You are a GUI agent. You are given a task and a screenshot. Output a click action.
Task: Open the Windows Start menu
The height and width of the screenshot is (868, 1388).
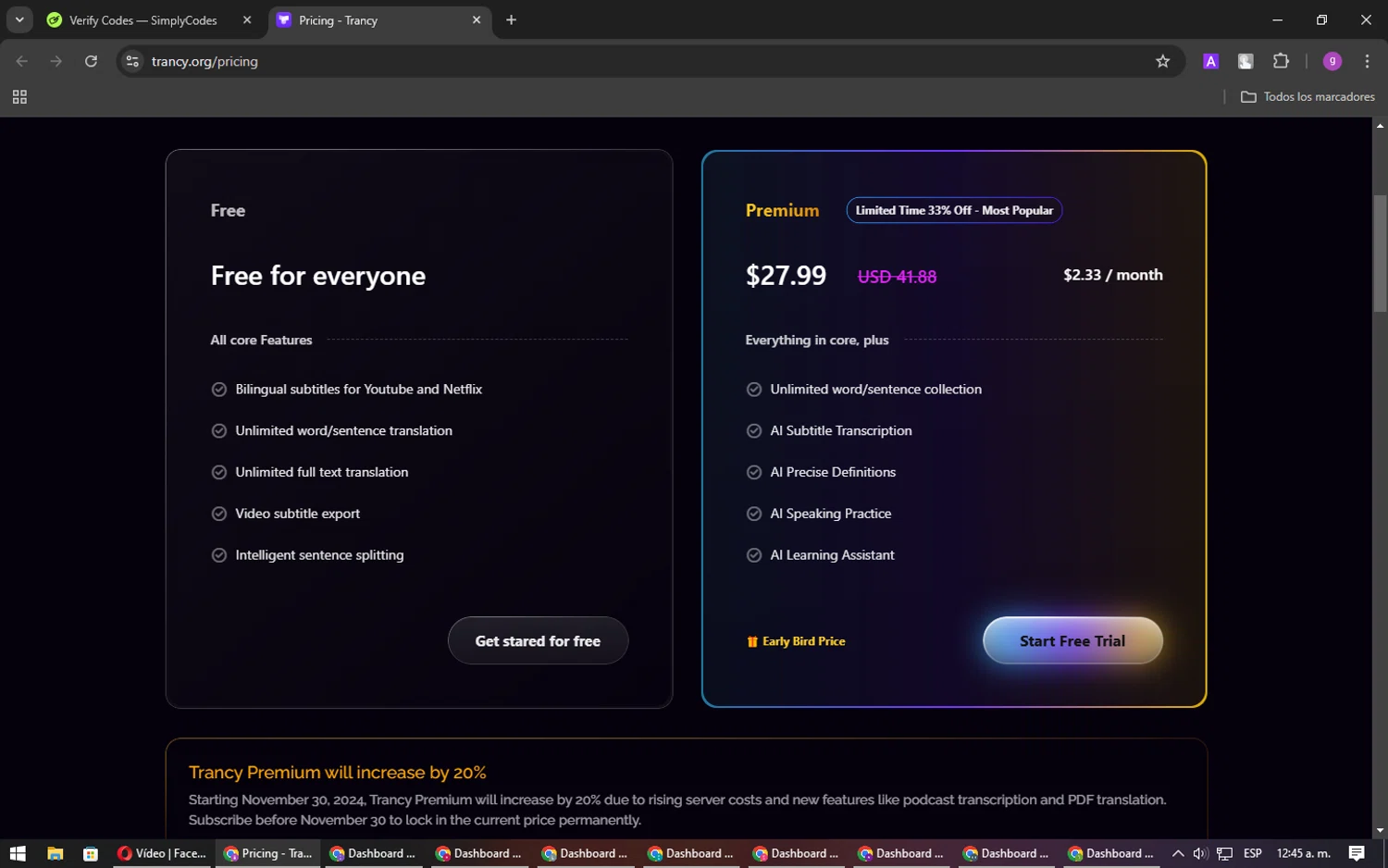pos(18,853)
